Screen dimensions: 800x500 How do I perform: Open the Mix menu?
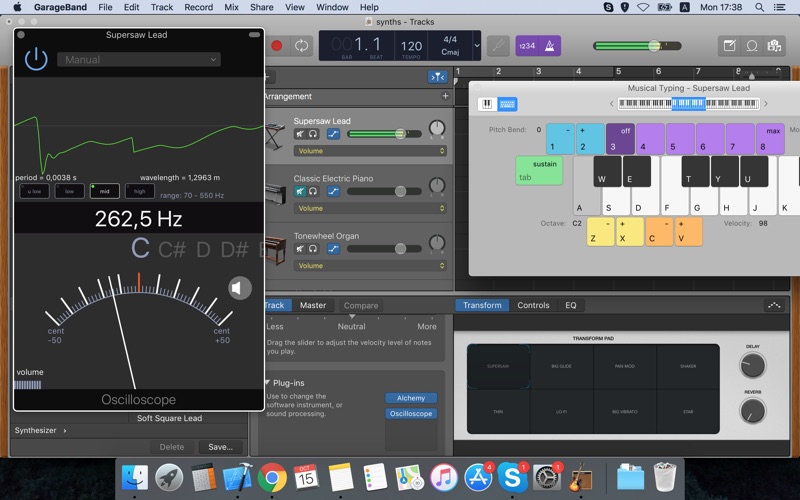(x=231, y=7)
